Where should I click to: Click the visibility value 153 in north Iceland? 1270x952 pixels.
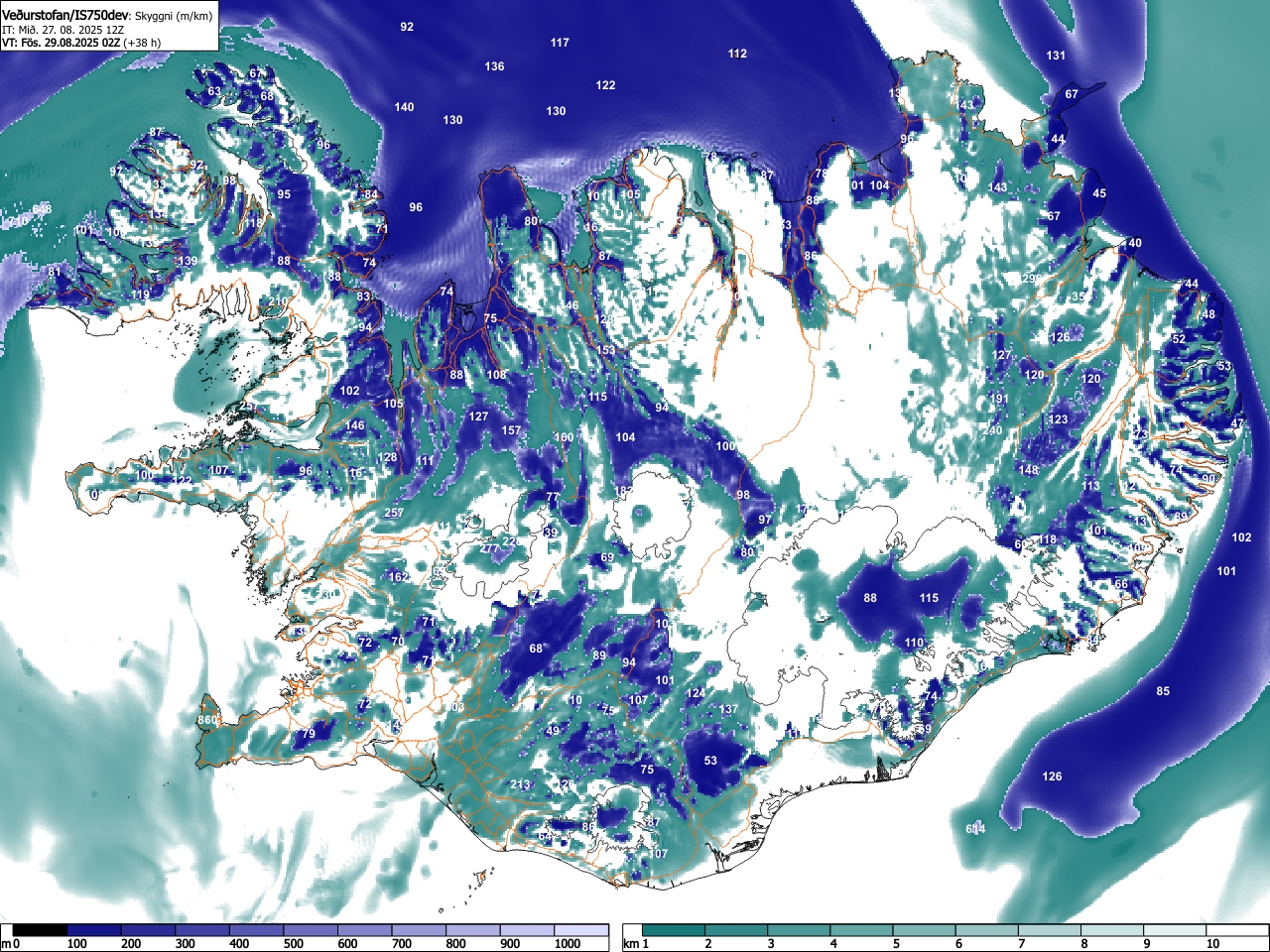point(605,350)
